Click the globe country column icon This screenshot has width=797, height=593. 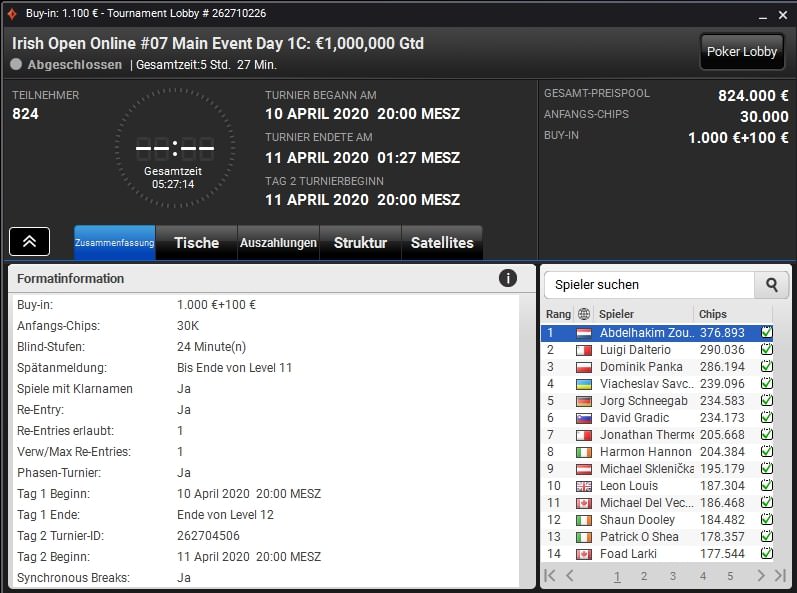(584, 314)
